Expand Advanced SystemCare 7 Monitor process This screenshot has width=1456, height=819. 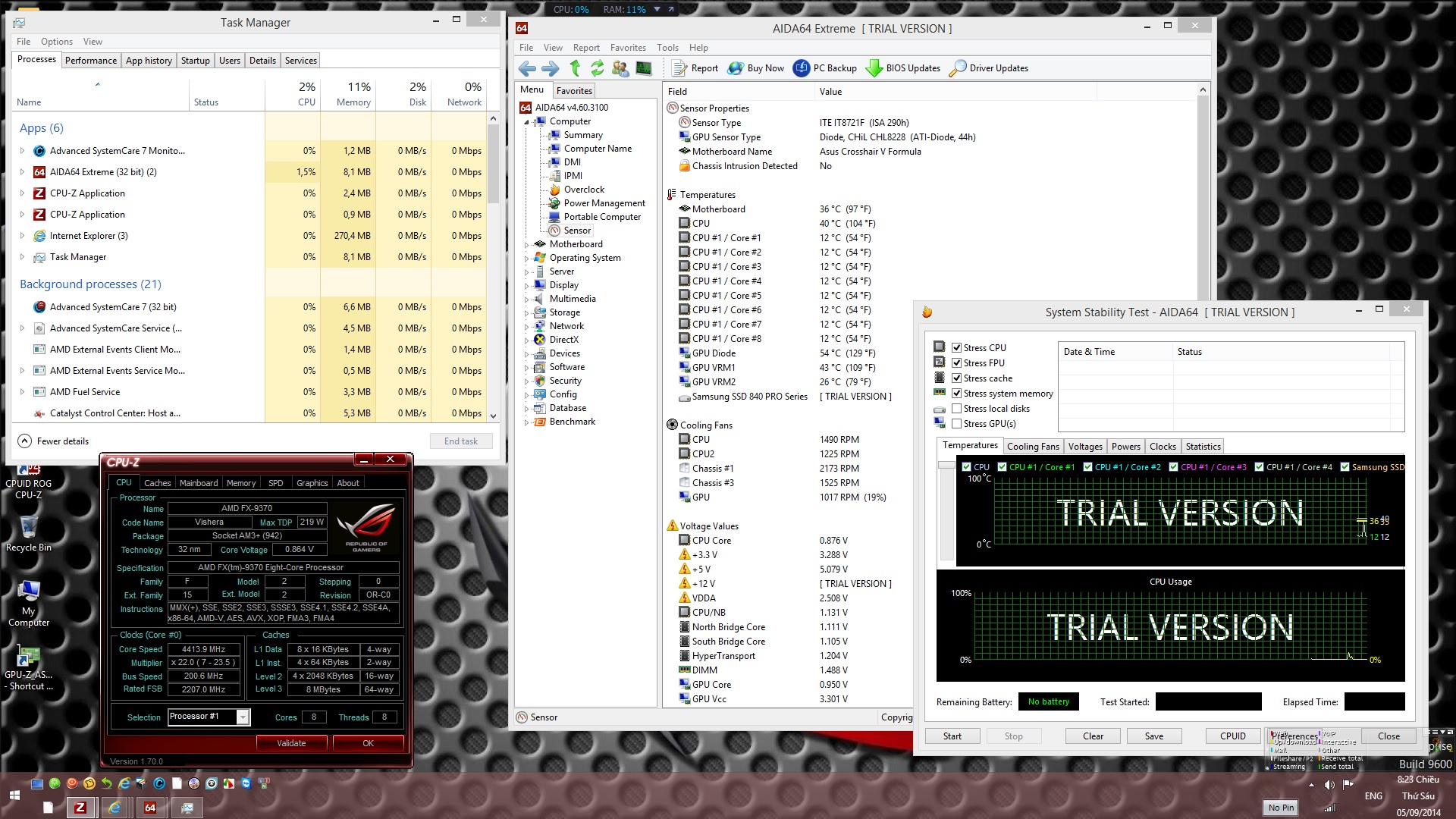tap(22, 151)
